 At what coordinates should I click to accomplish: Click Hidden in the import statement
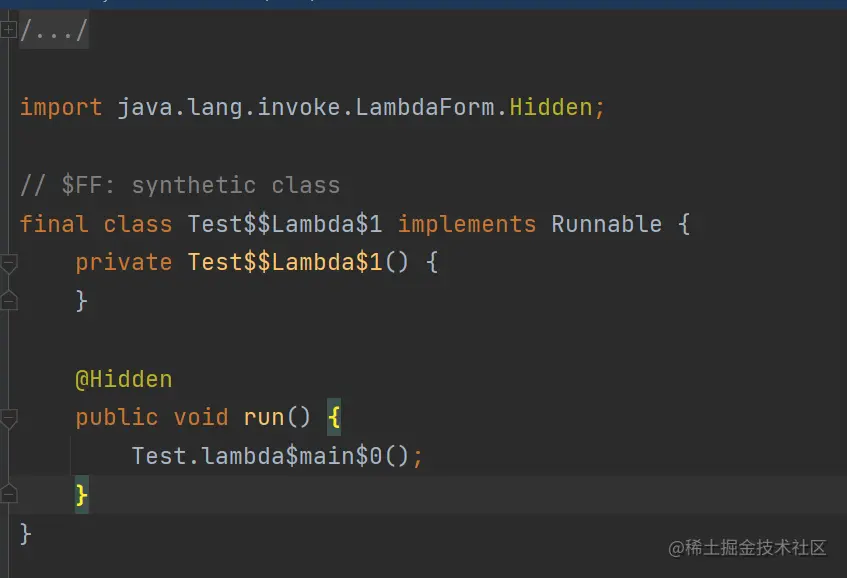pyautogui.click(x=551, y=107)
